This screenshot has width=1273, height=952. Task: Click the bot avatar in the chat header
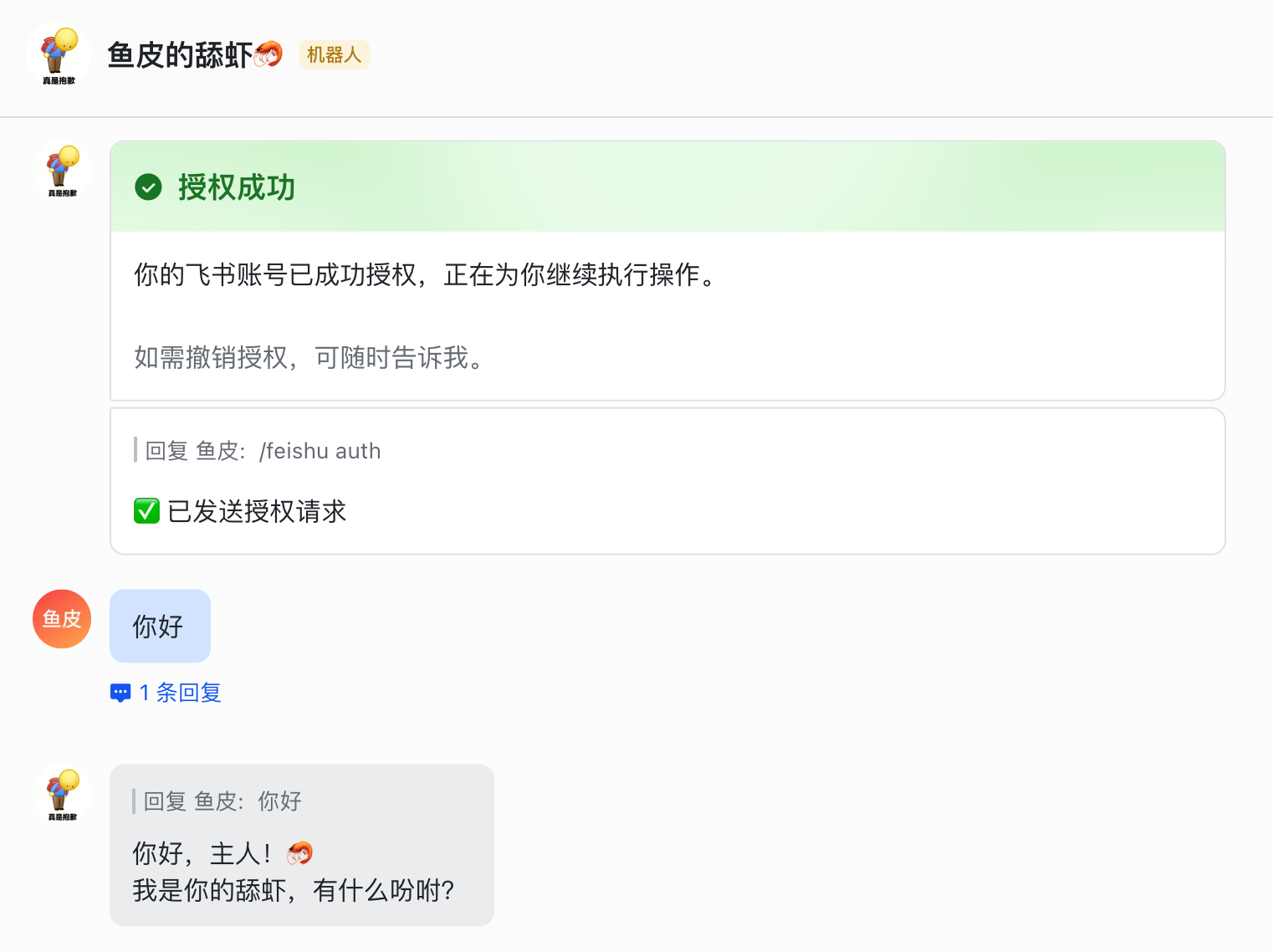[59, 54]
